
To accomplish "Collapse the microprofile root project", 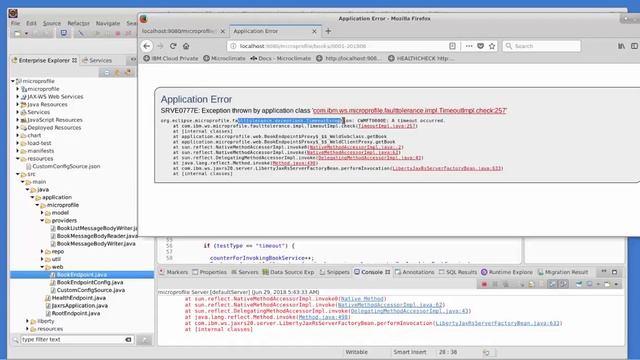I will pos(13,81).
